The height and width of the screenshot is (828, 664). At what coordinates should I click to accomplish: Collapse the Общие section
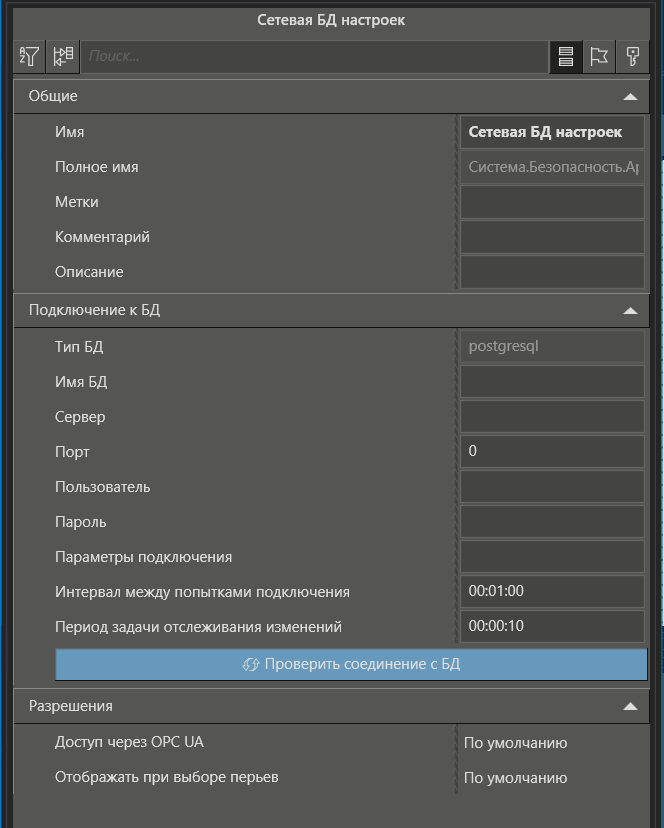(x=630, y=96)
